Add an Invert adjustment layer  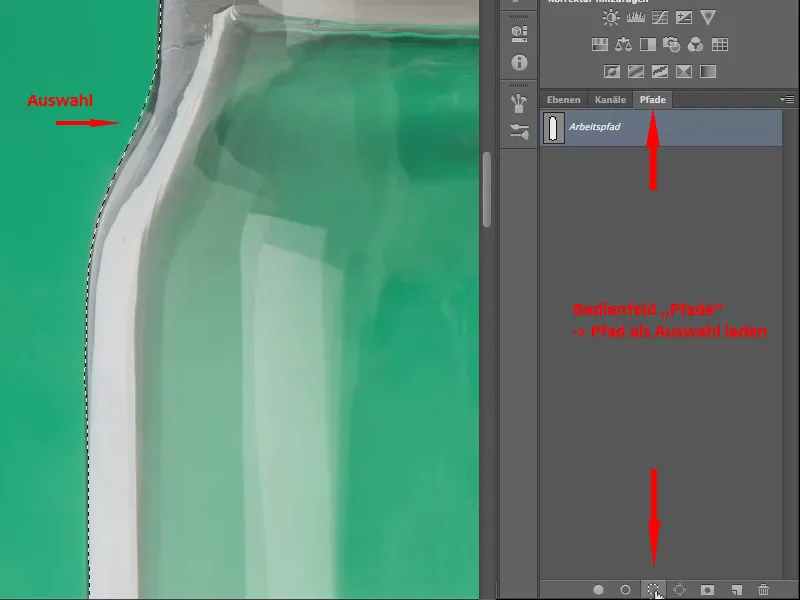[612, 71]
